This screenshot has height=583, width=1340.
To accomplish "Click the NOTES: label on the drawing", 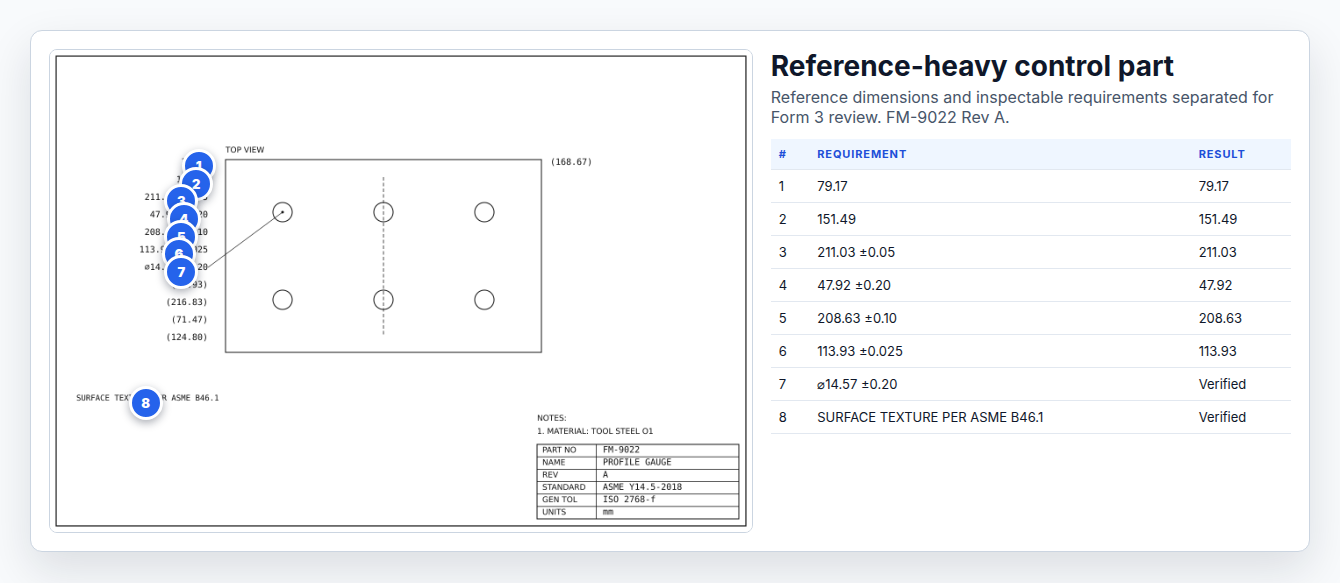I will click(x=552, y=418).
